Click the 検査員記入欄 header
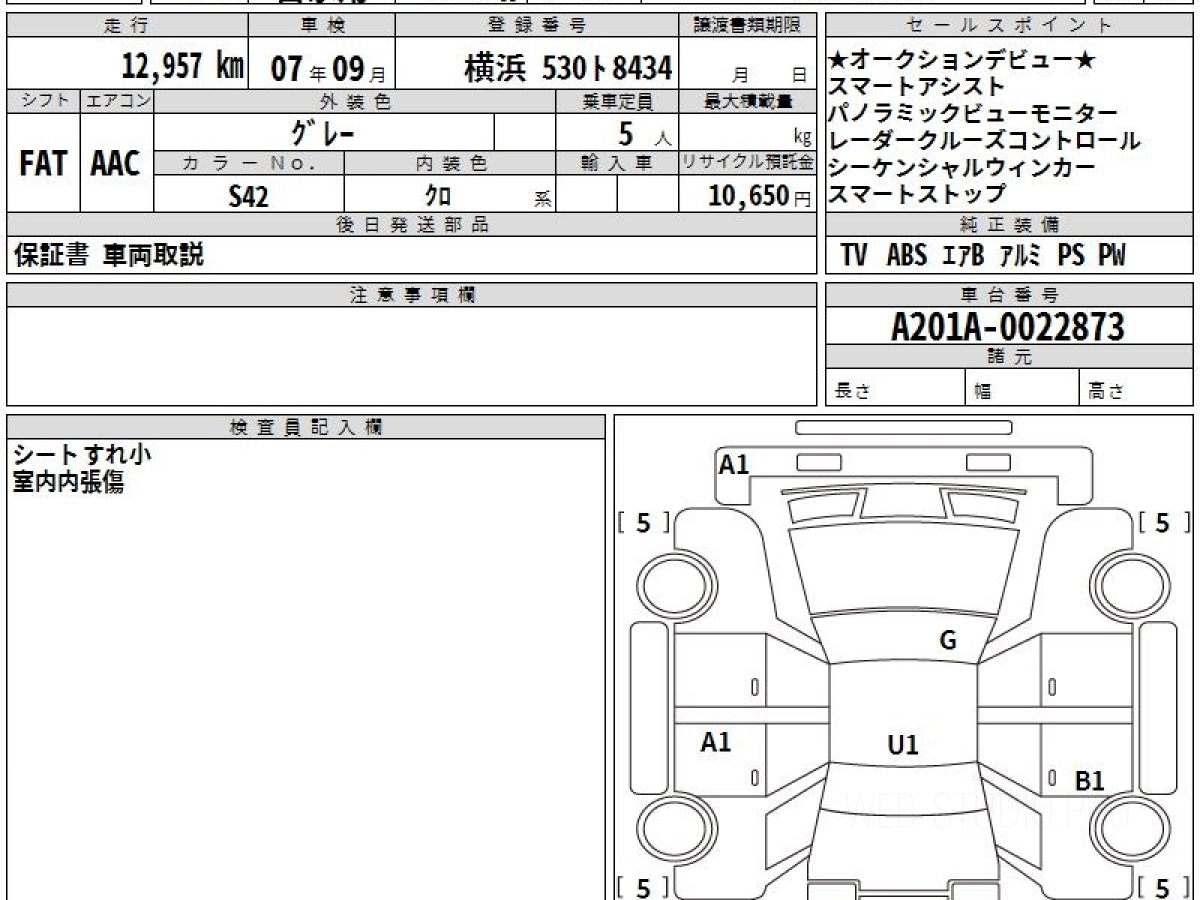Viewport: 1200px width, 900px height. [x=306, y=426]
